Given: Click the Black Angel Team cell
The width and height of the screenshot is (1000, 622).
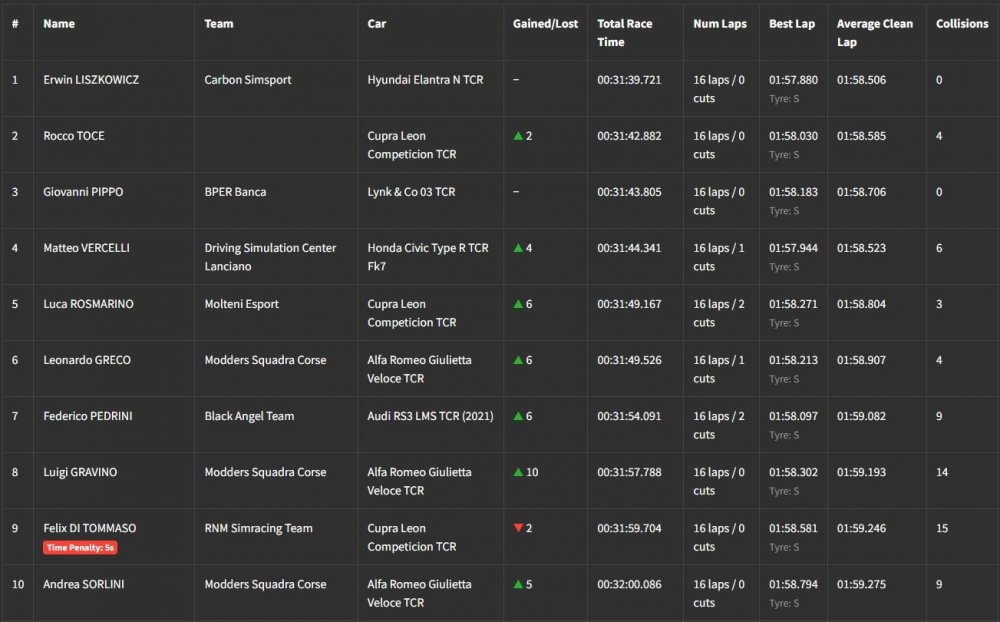Looking at the screenshot, I should tap(249, 417).
